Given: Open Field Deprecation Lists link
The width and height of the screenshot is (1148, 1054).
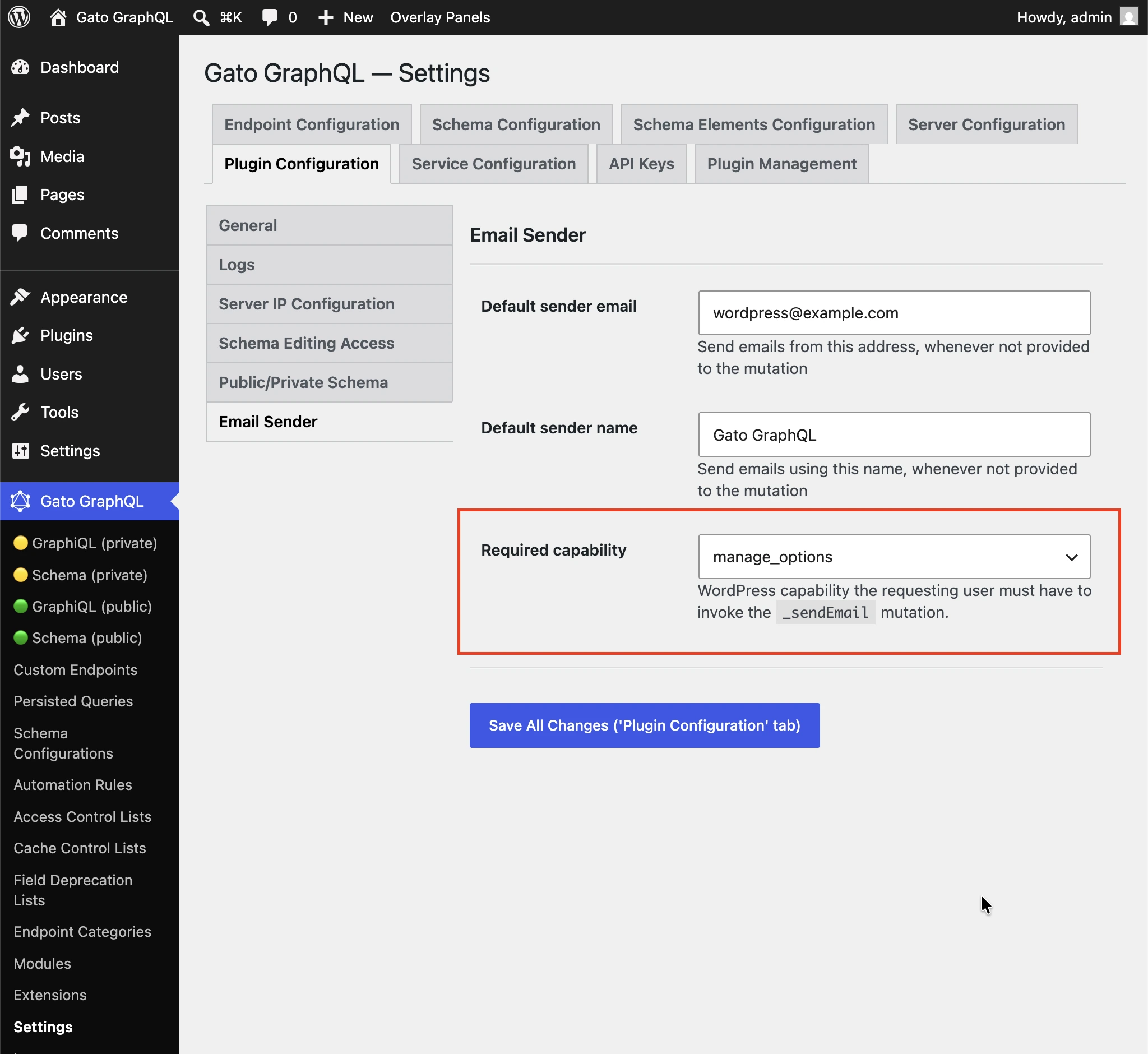Looking at the screenshot, I should coord(73,890).
